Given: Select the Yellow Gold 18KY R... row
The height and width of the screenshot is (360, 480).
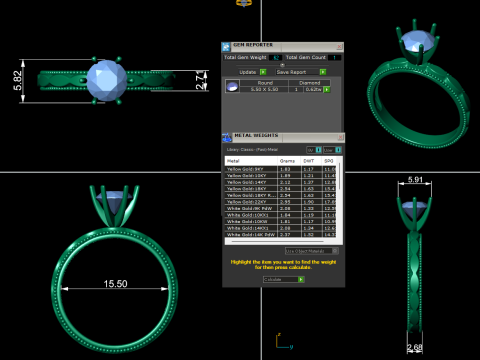Looking at the screenshot, I should coord(281,195).
